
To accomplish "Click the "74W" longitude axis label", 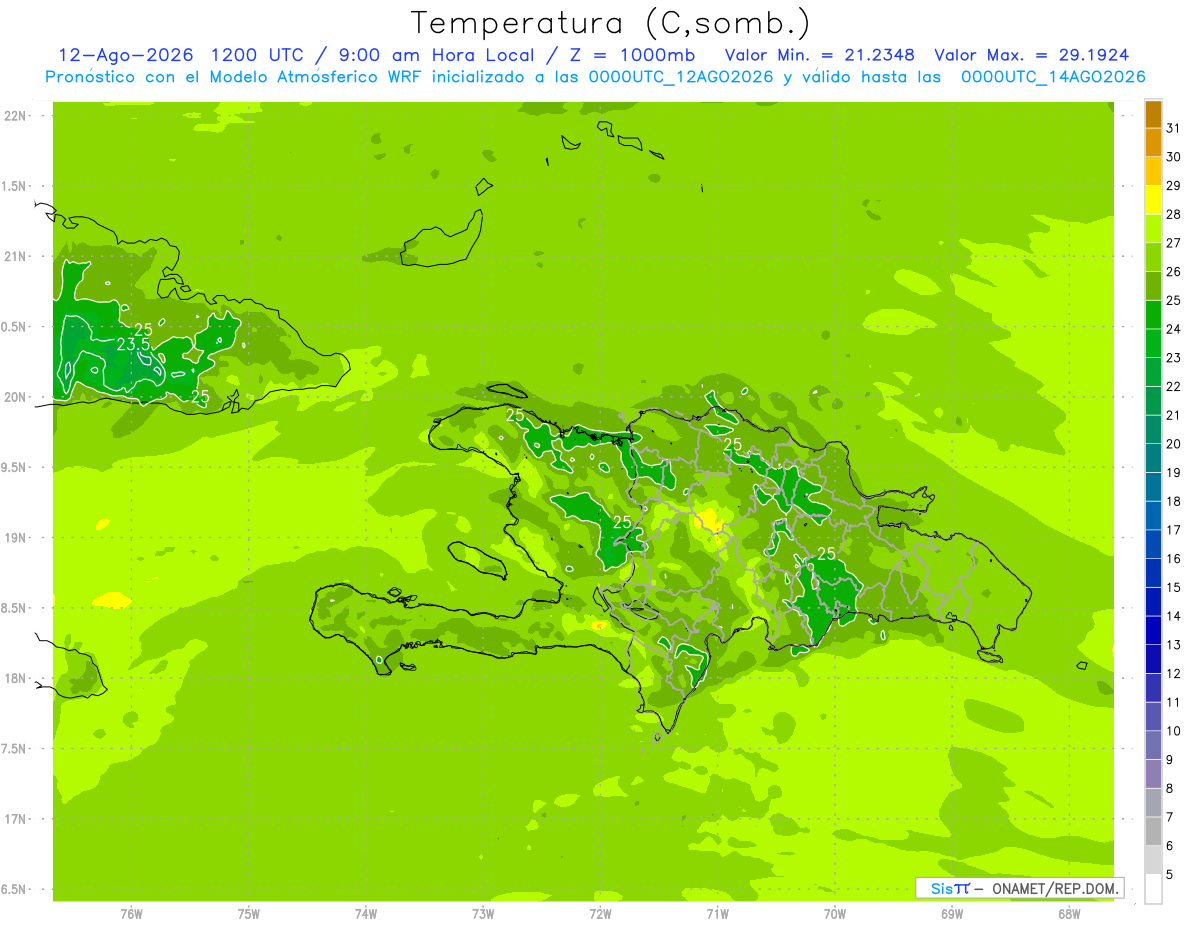I will tap(366, 914).
